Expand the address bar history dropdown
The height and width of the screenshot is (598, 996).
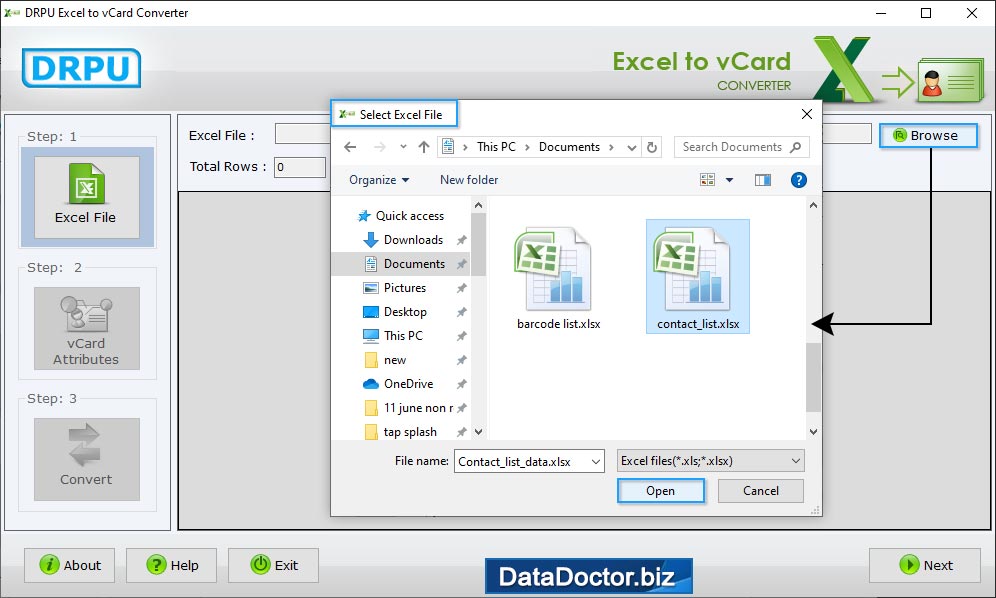631,147
